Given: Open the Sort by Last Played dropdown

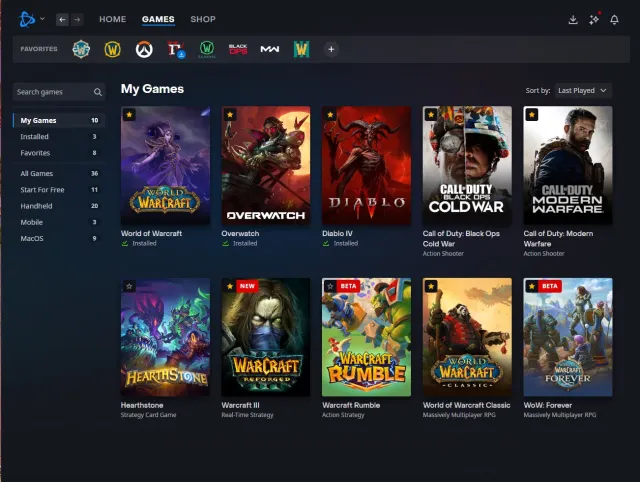Looking at the screenshot, I should (x=582, y=91).
